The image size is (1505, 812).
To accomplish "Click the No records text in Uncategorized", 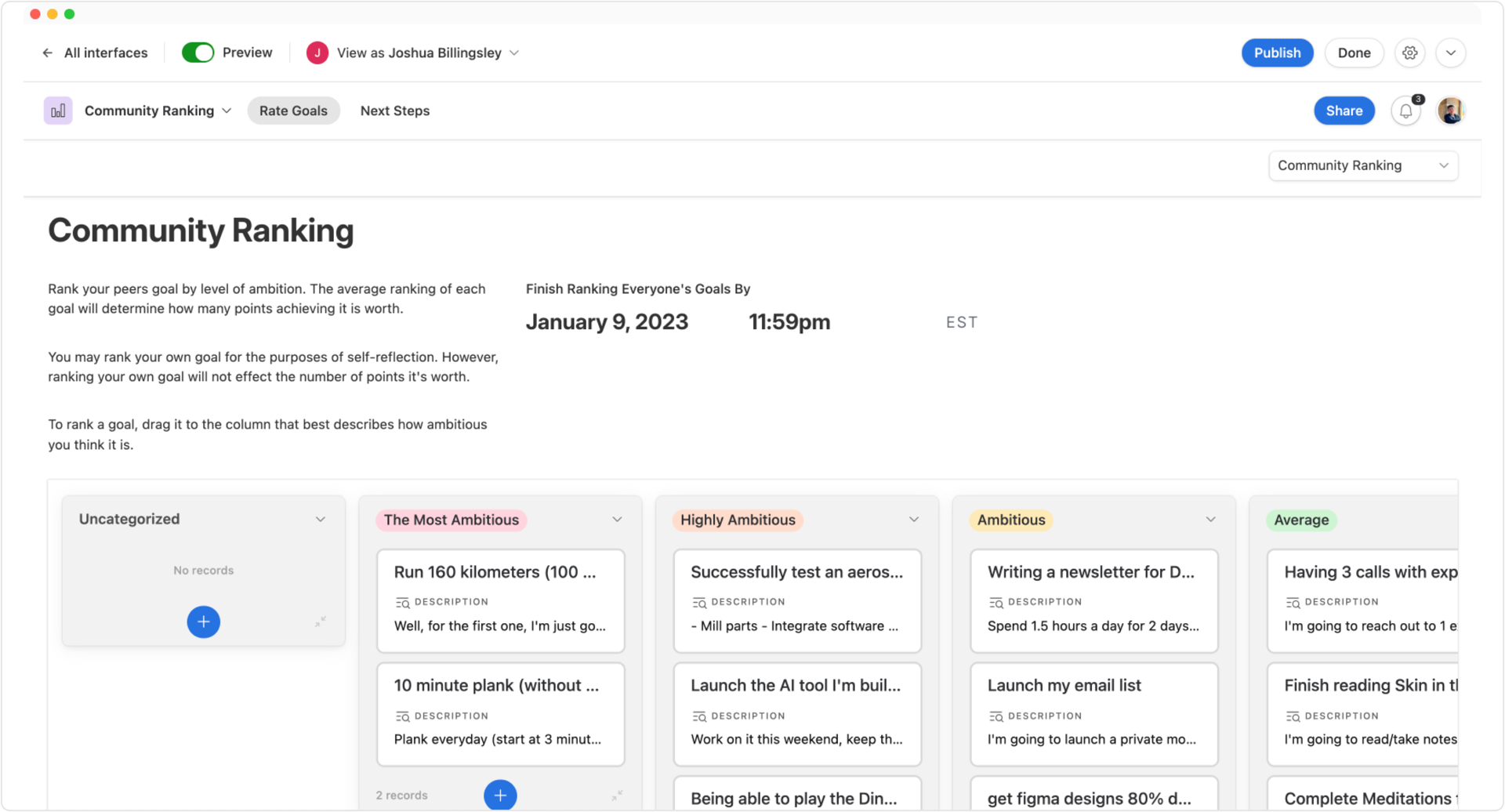I will click(203, 570).
